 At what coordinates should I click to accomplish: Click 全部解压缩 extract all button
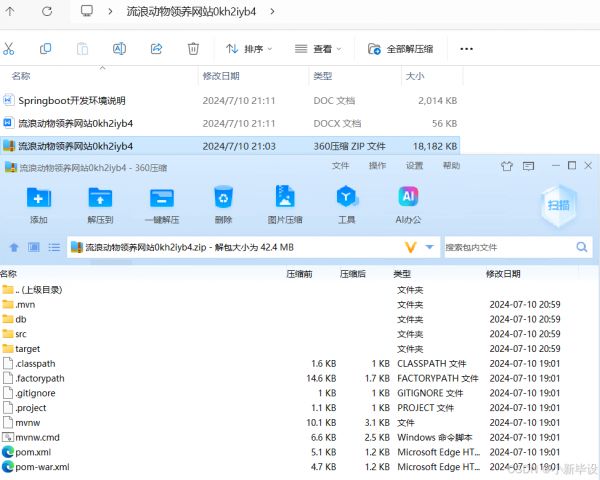point(401,49)
